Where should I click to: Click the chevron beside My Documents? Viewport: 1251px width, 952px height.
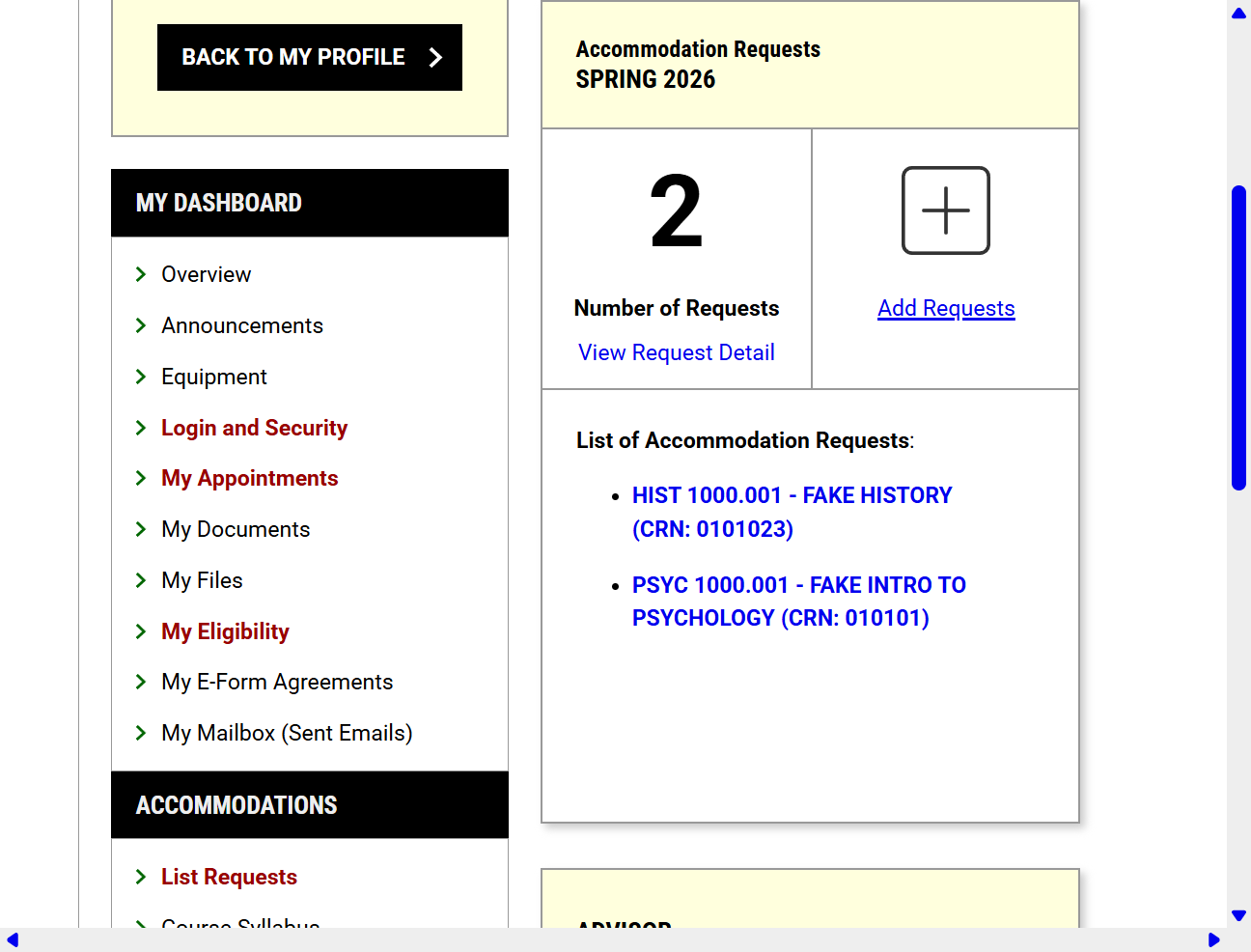(x=141, y=529)
